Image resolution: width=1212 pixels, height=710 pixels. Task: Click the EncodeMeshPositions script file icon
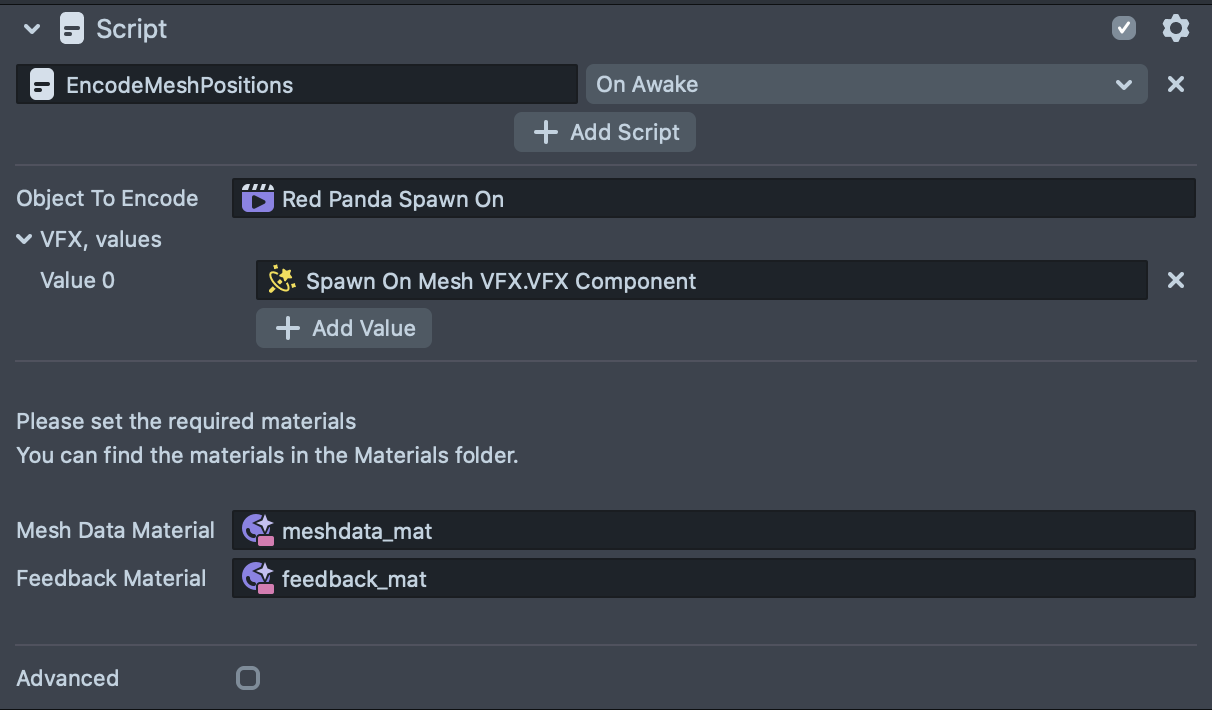(x=42, y=85)
